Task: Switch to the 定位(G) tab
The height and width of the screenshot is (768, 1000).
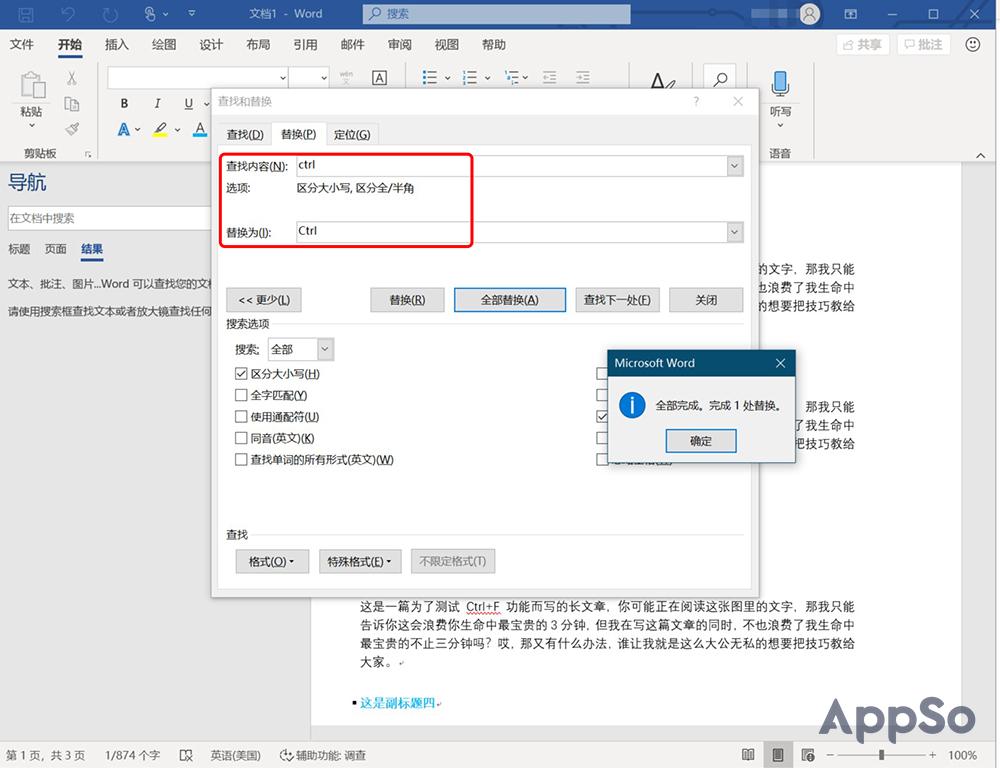Action: point(352,135)
